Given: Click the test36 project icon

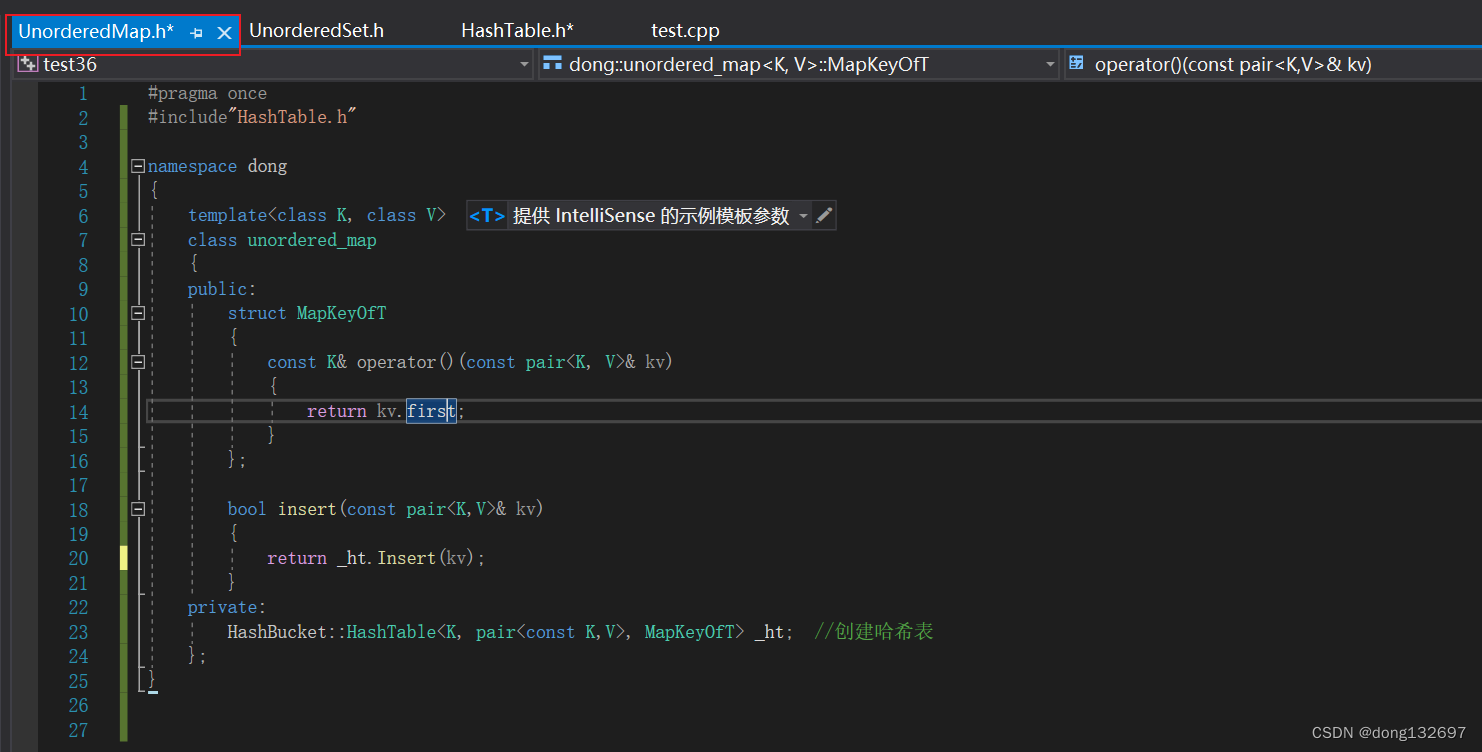Looking at the screenshot, I should coord(28,64).
